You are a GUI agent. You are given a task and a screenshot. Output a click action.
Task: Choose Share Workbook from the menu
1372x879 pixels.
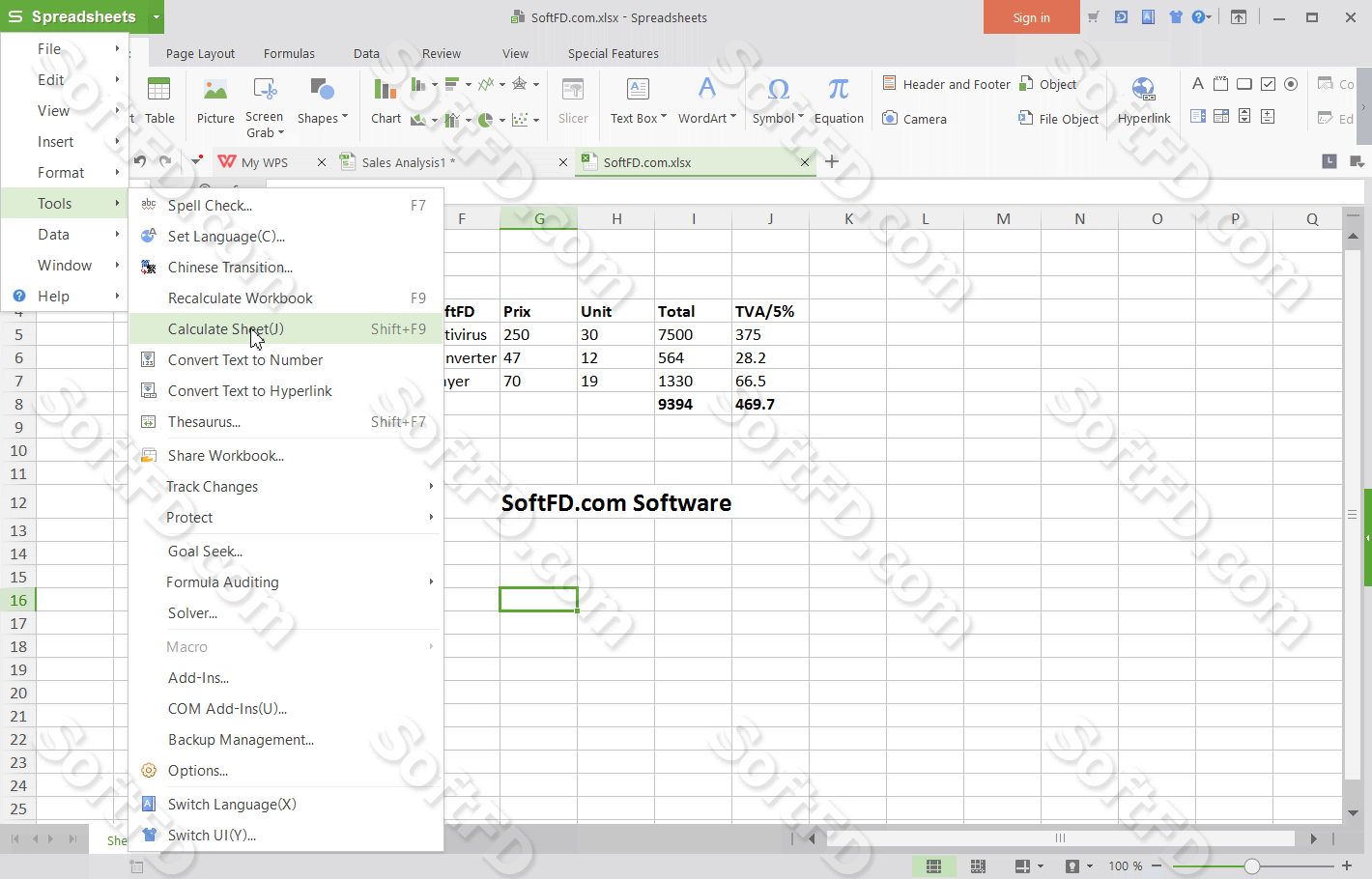(286, 455)
